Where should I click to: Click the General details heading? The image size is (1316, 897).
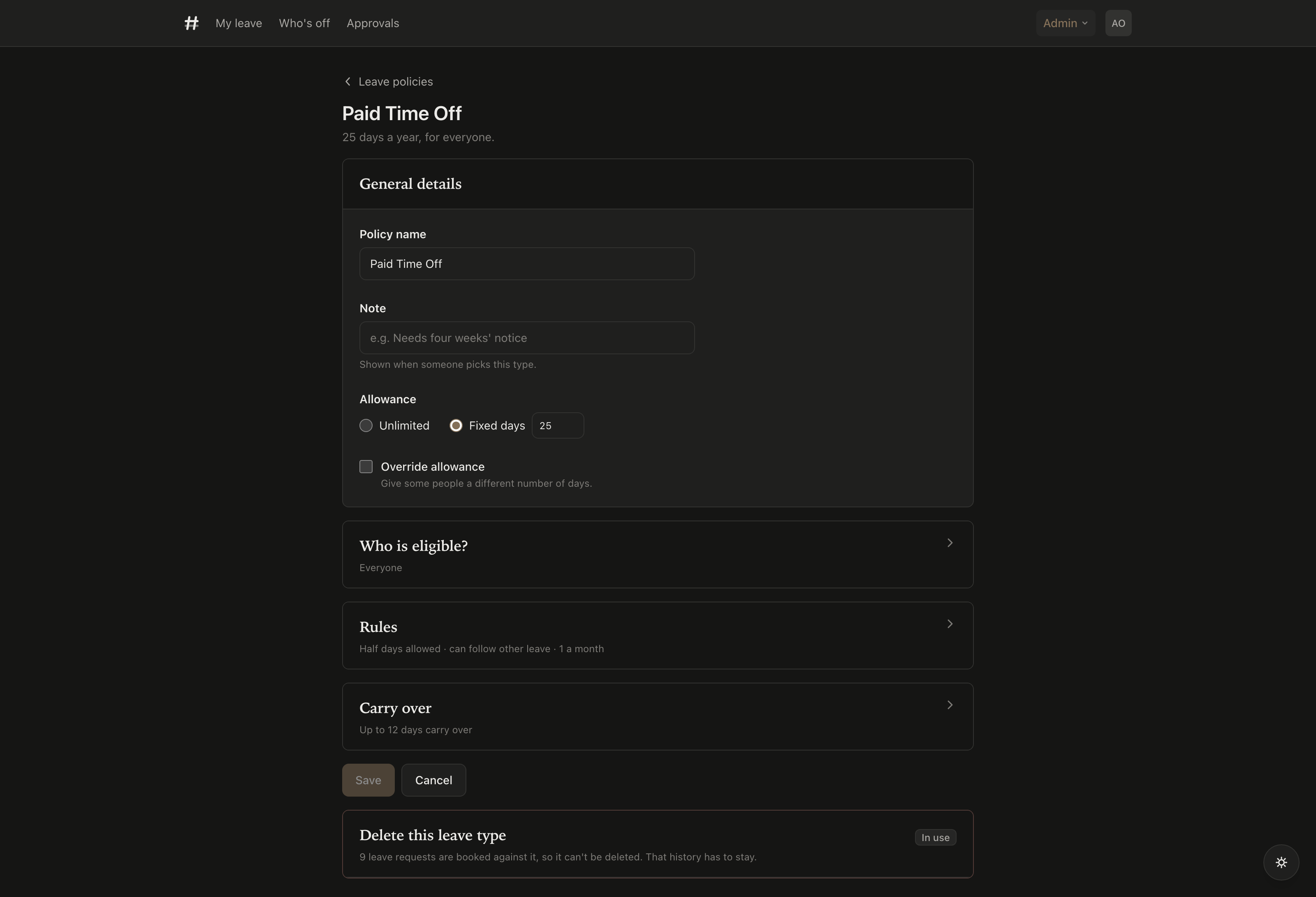pos(410,184)
